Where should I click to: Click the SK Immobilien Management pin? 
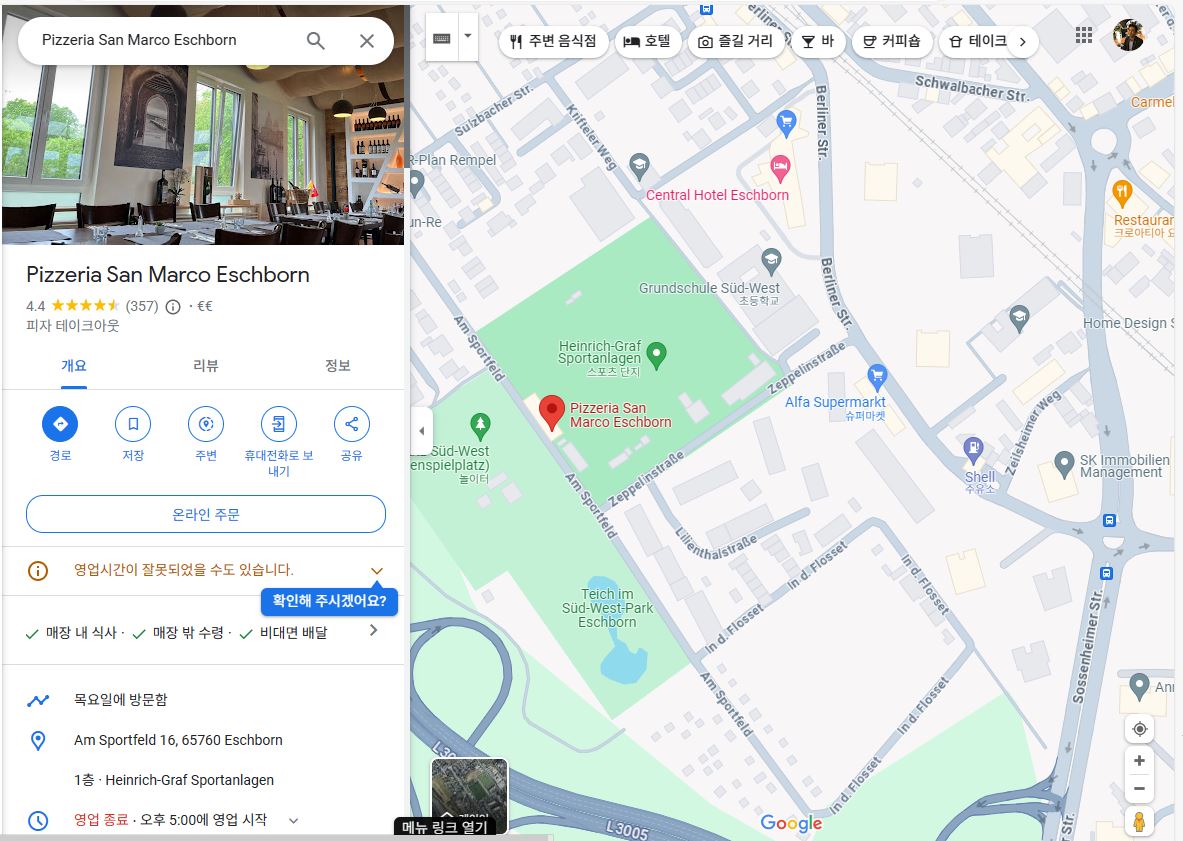tap(1064, 464)
